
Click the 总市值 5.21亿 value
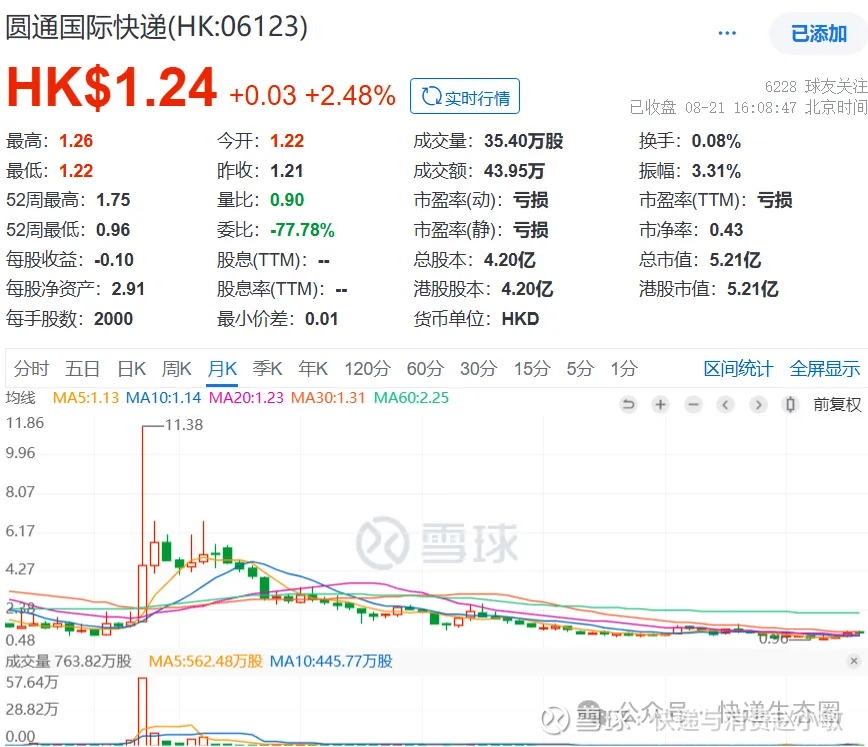coord(735,260)
